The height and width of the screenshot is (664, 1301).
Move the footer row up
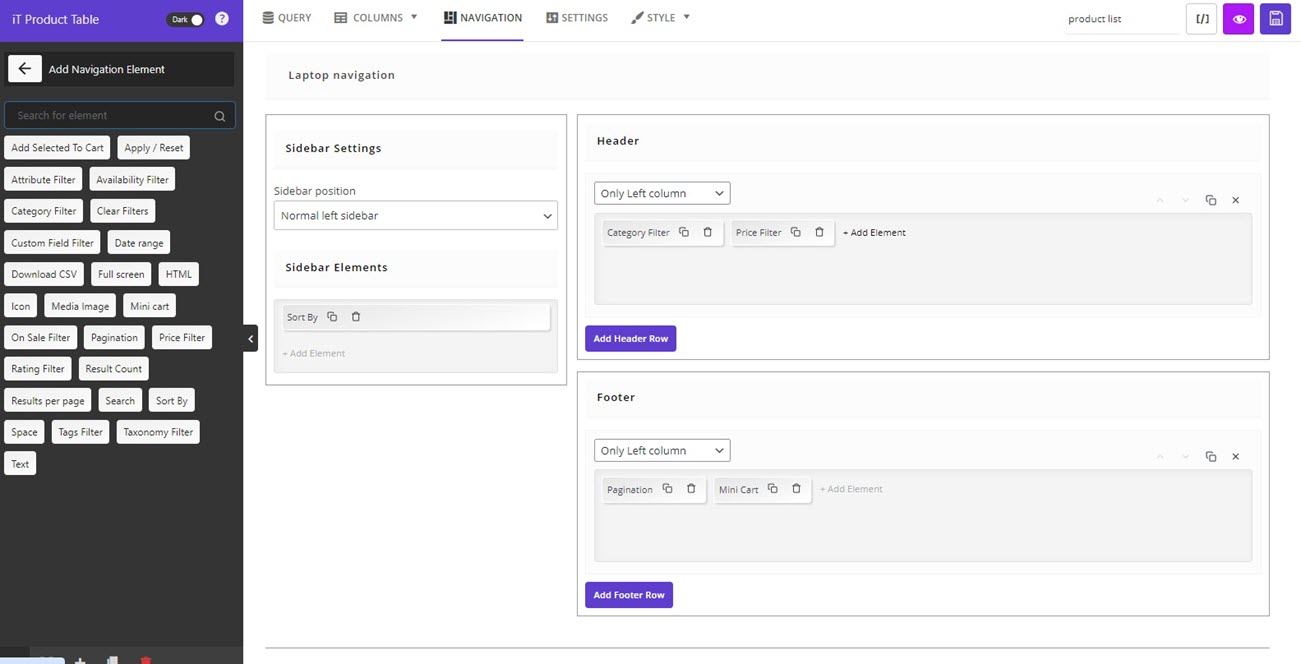coord(1160,456)
